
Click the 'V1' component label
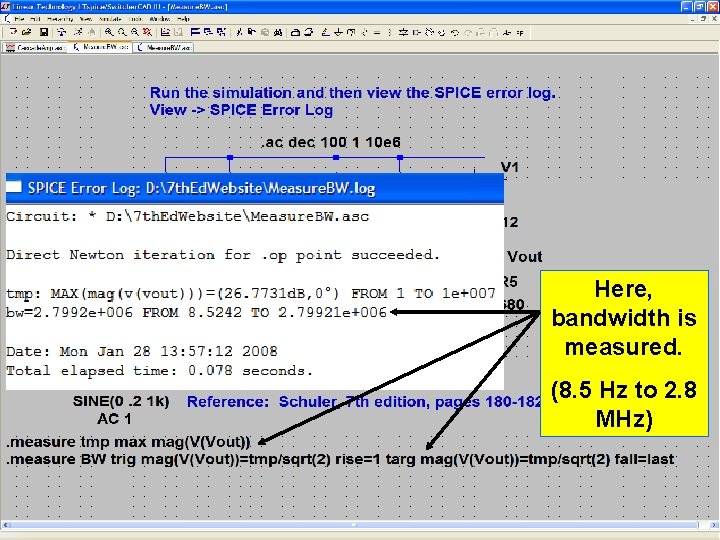tap(510, 167)
